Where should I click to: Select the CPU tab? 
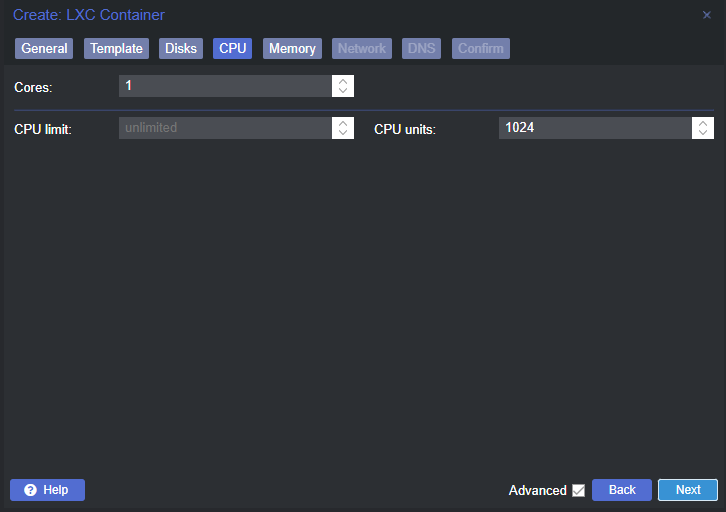coord(232,49)
